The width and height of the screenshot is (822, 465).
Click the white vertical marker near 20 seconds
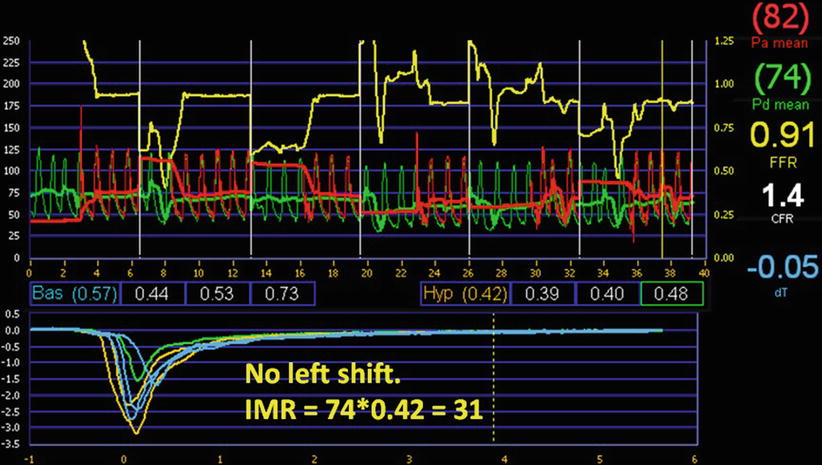(x=365, y=150)
